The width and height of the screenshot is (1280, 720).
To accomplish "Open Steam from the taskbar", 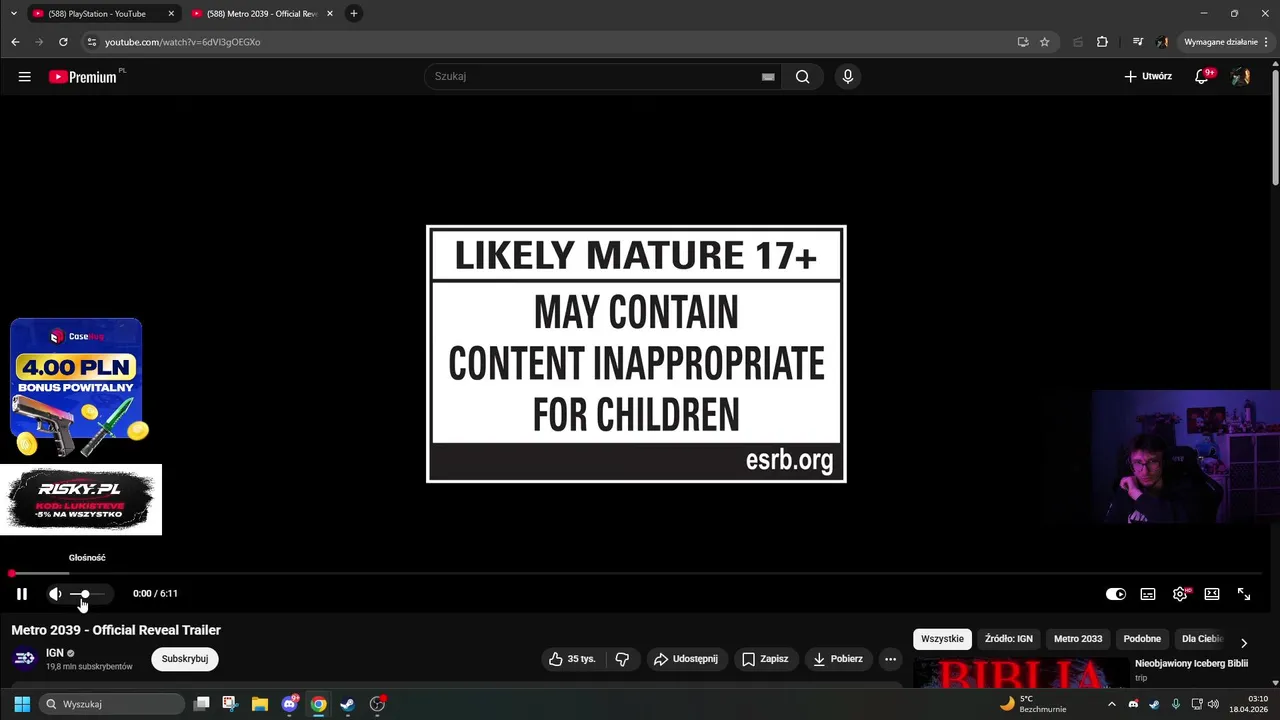I will pos(347,704).
